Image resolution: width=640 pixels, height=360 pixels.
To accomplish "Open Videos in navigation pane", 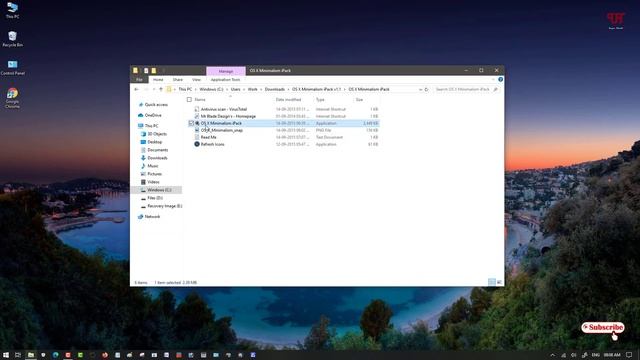I will point(153,182).
